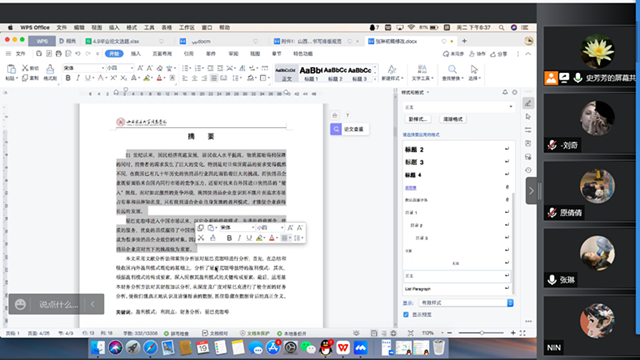Click the Clear formatting eraser icon
This screenshot has width=640, height=360.
(160, 68)
